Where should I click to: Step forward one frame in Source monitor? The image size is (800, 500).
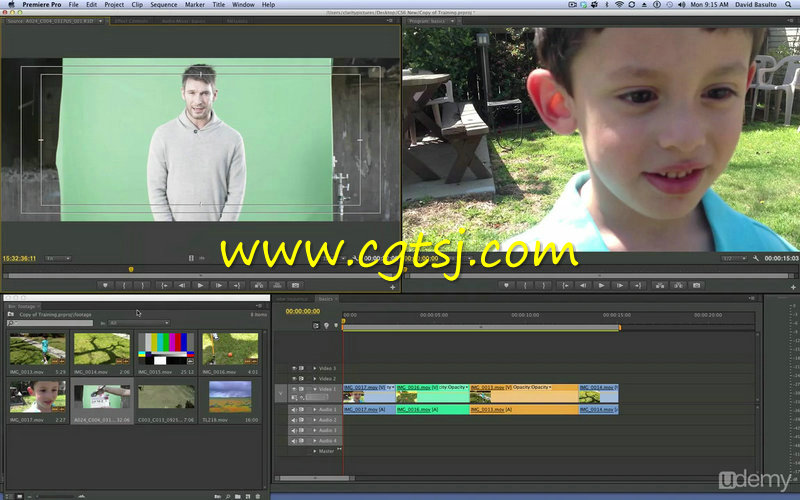pyautogui.click(x=218, y=286)
